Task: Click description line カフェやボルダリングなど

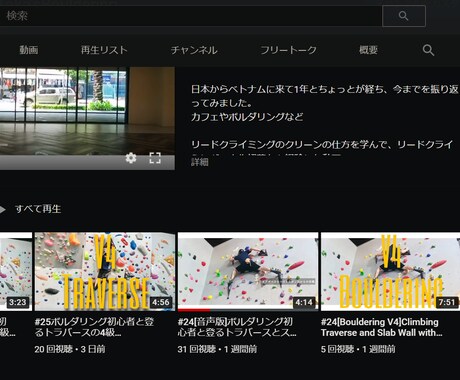Action: tap(247, 117)
